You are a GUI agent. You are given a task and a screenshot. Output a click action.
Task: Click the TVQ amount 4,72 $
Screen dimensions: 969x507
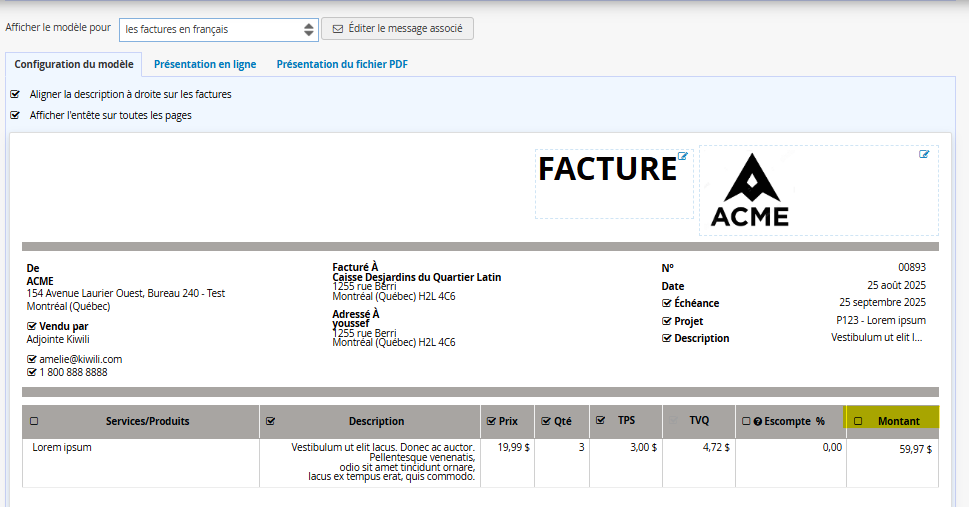click(x=716, y=447)
